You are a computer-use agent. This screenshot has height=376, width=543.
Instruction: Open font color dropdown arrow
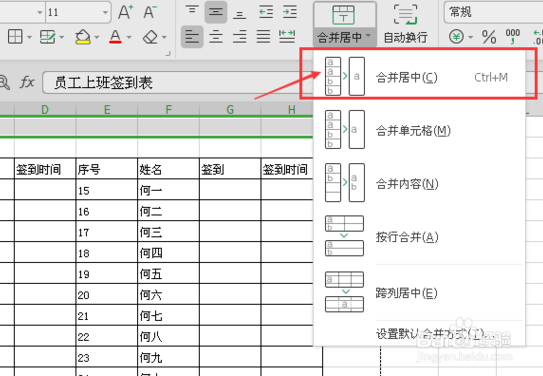(129, 37)
